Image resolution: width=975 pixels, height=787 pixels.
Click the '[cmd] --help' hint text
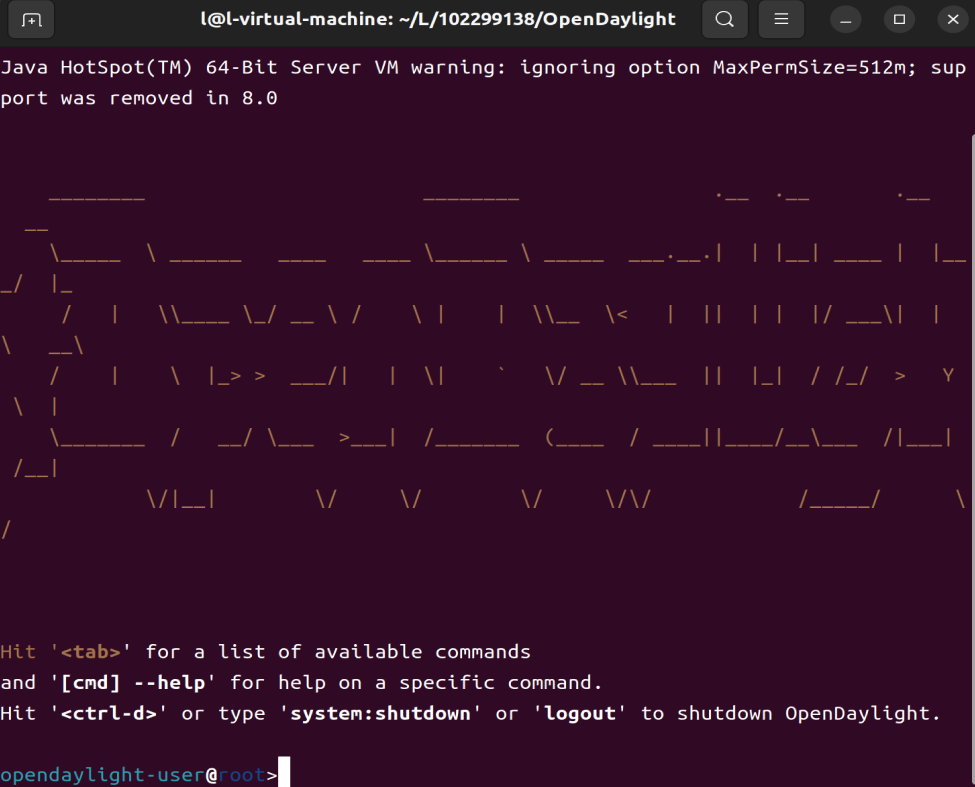(x=133, y=683)
